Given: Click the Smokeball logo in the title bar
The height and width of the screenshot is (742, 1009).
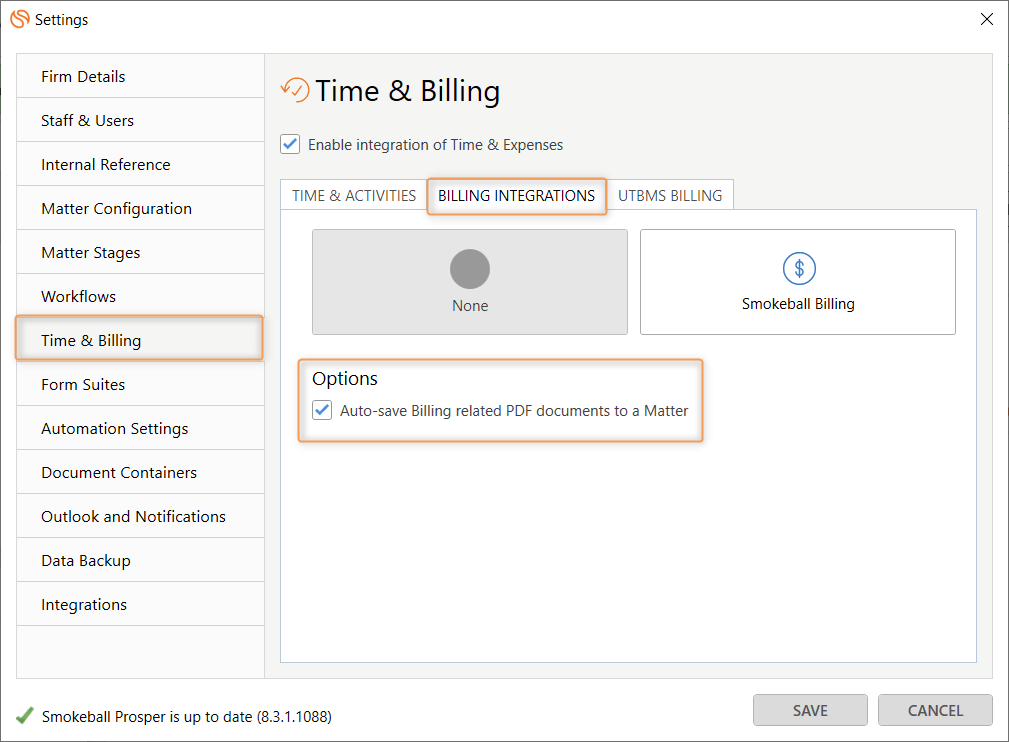Looking at the screenshot, I should (x=18, y=19).
